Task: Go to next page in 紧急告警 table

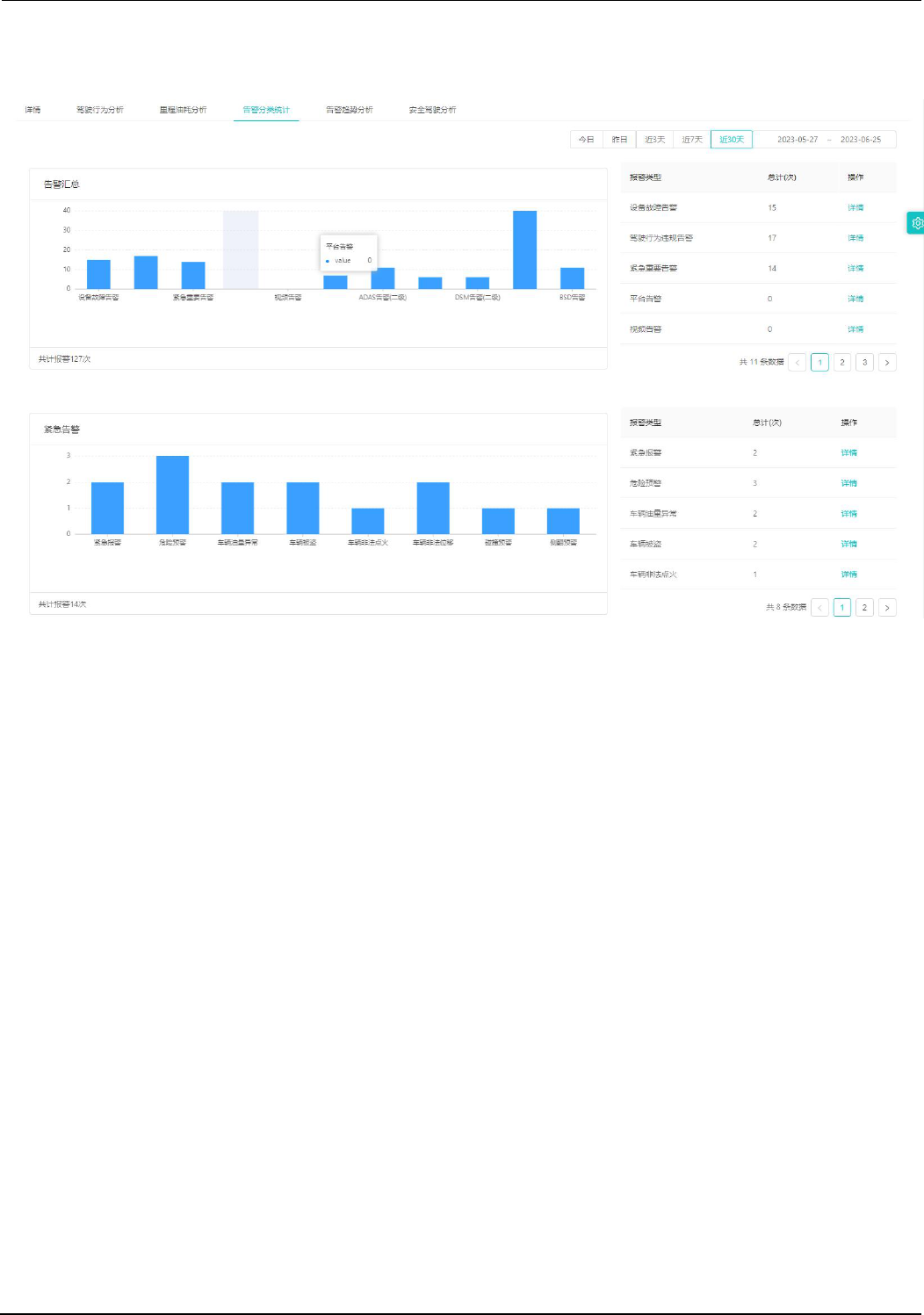Action: 887,607
